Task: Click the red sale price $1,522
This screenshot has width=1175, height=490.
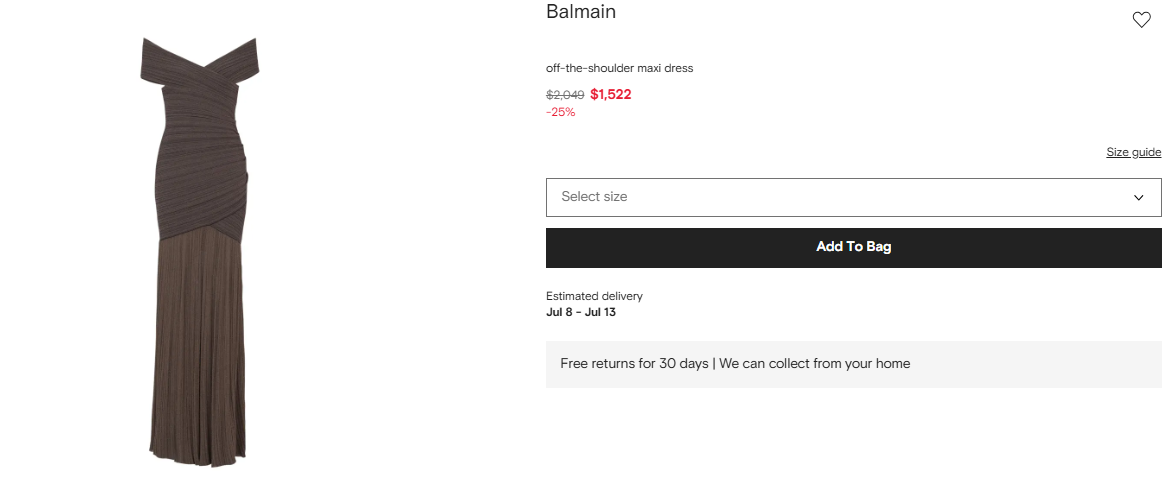Action: (x=611, y=94)
